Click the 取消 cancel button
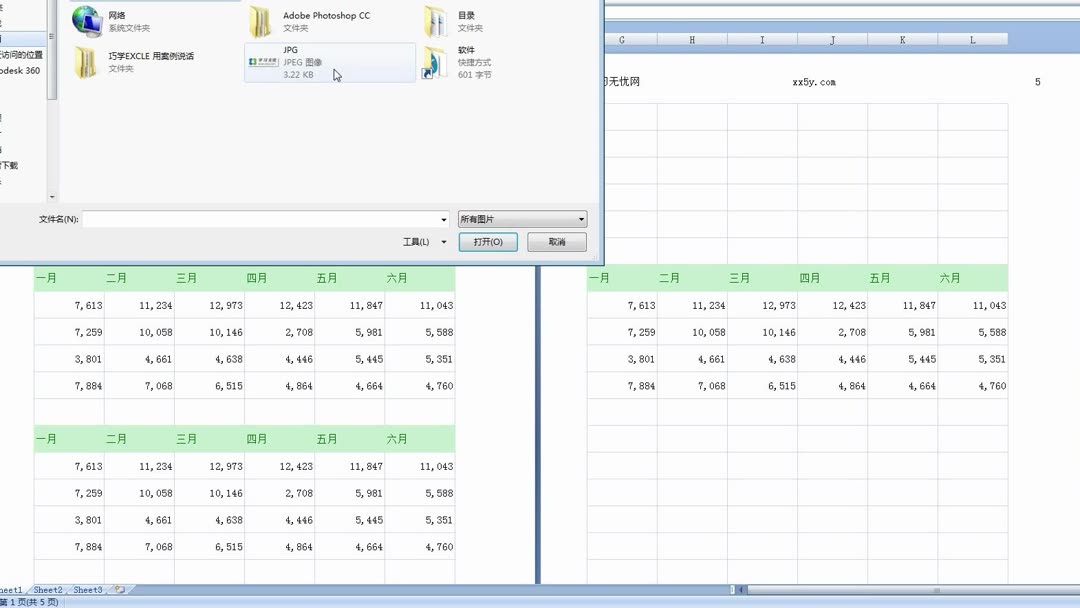 pyautogui.click(x=557, y=242)
